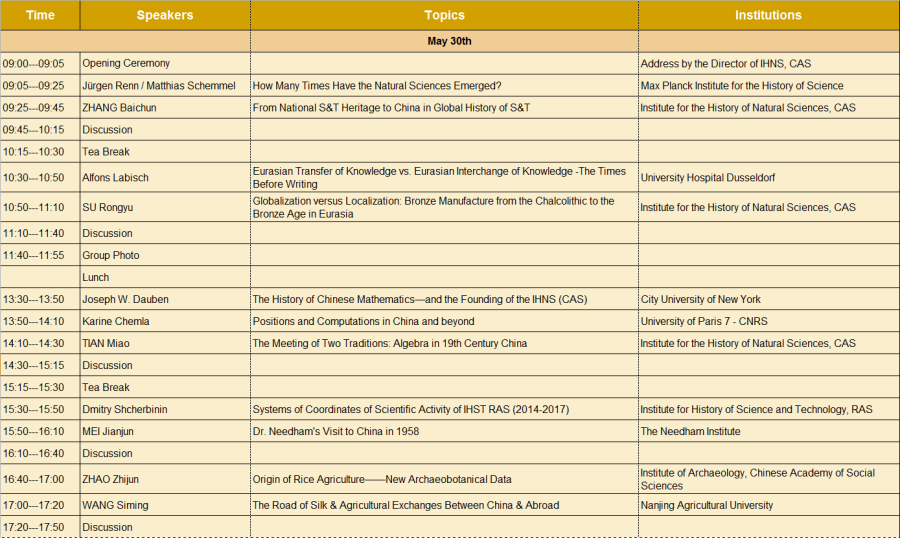This screenshot has height=538, width=900.
Task: Select the Alfons Labisch speaker cell
Action: (x=116, y=177)
